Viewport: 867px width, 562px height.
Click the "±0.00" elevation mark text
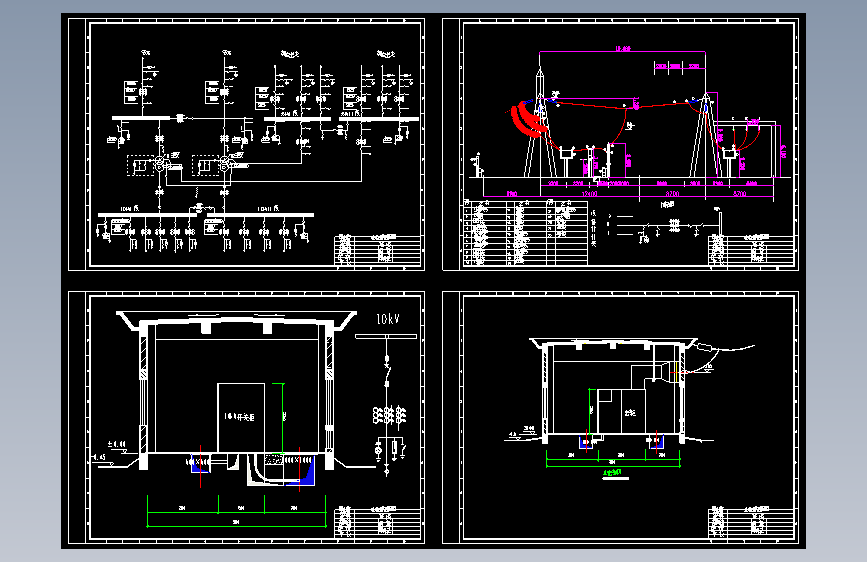click(117, 444)
